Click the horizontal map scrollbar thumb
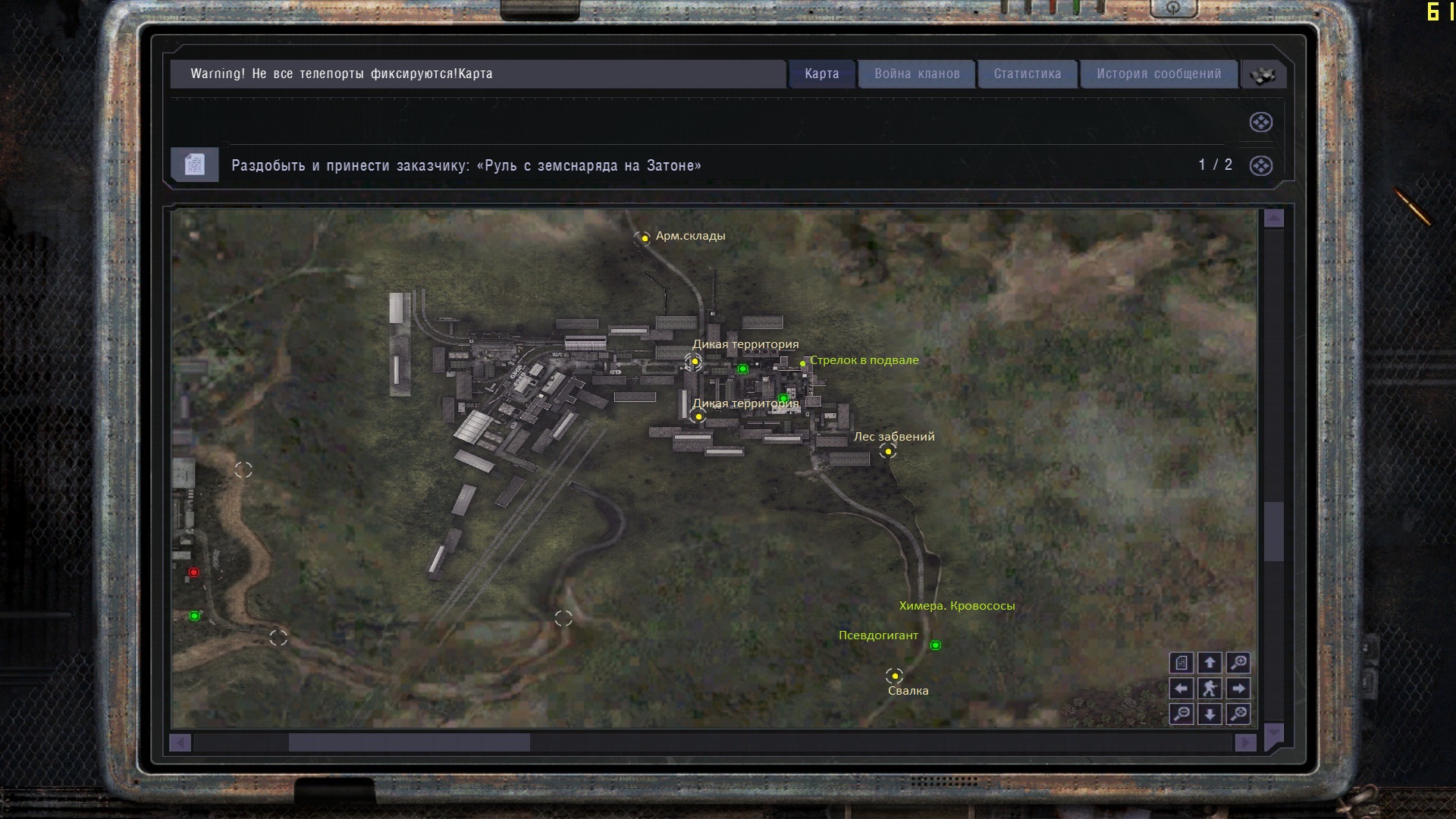Viewport: 1456px width, 819px height. pos(409,742)
